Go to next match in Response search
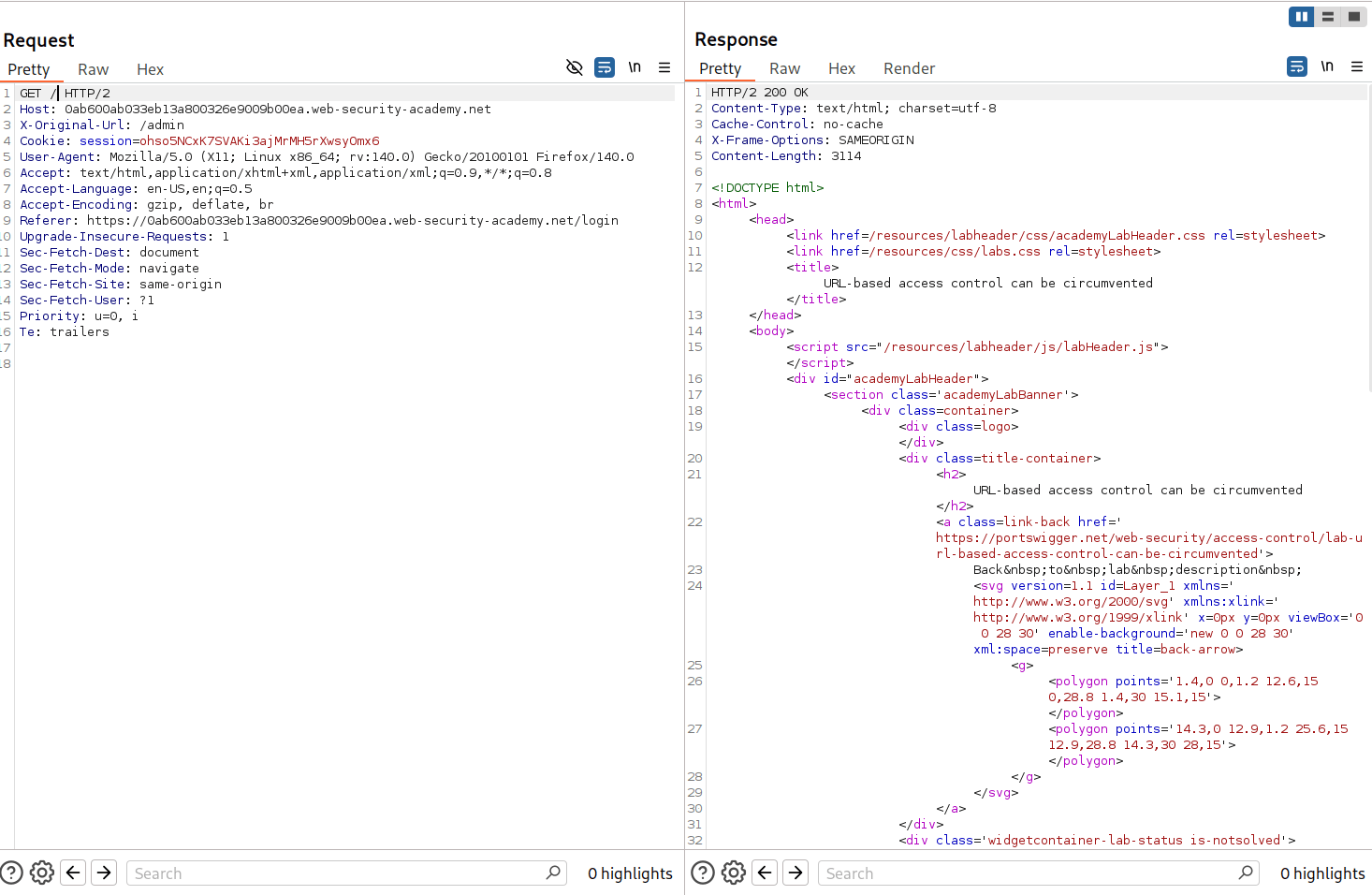The image size is (1372, 895). pyautogui.click(x=795, y=873)
